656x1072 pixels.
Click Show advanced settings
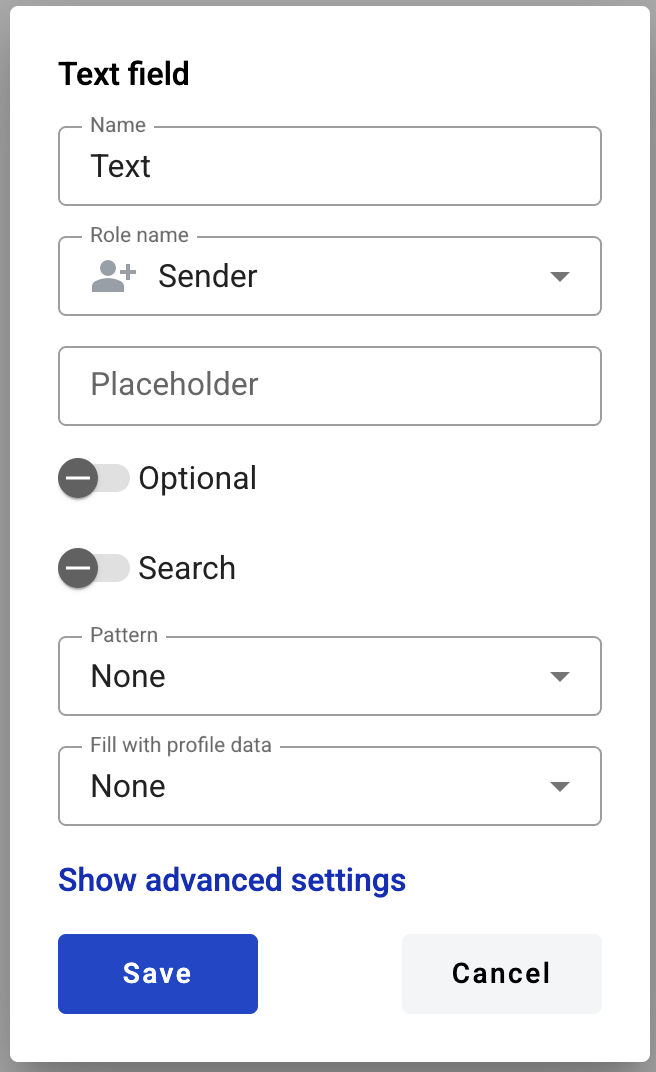pos(231,880)
